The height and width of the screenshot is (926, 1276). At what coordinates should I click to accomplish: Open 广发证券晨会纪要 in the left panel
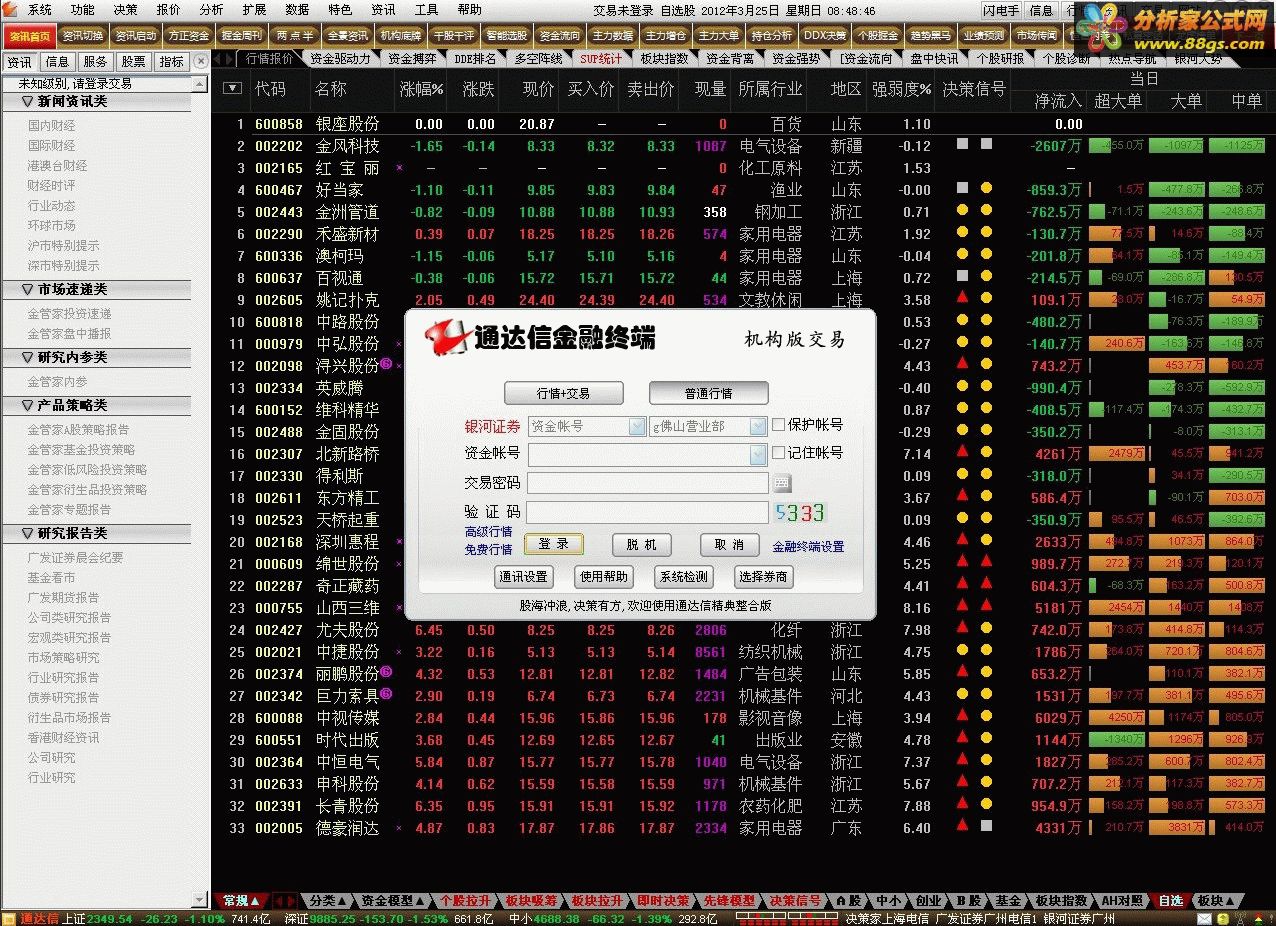tap(76, 557)
